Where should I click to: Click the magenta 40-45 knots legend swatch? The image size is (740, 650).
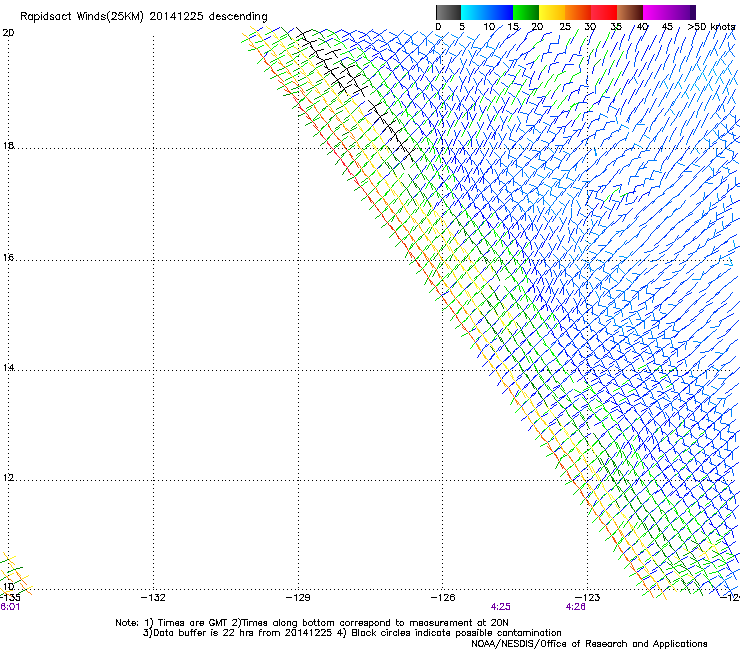pyautogui.click(x=656, y=12)
